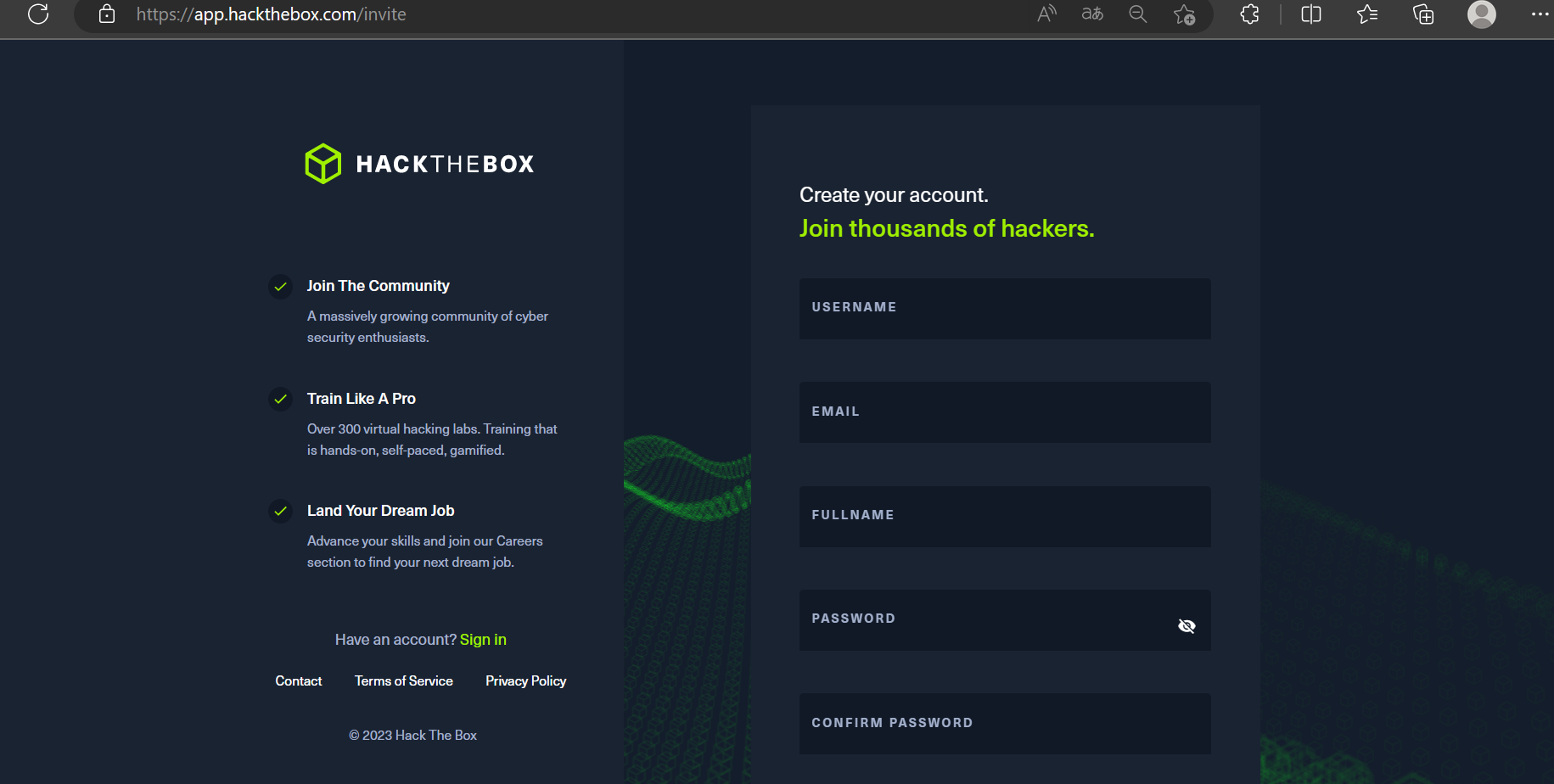Select Sign in to access existing account

482,639
